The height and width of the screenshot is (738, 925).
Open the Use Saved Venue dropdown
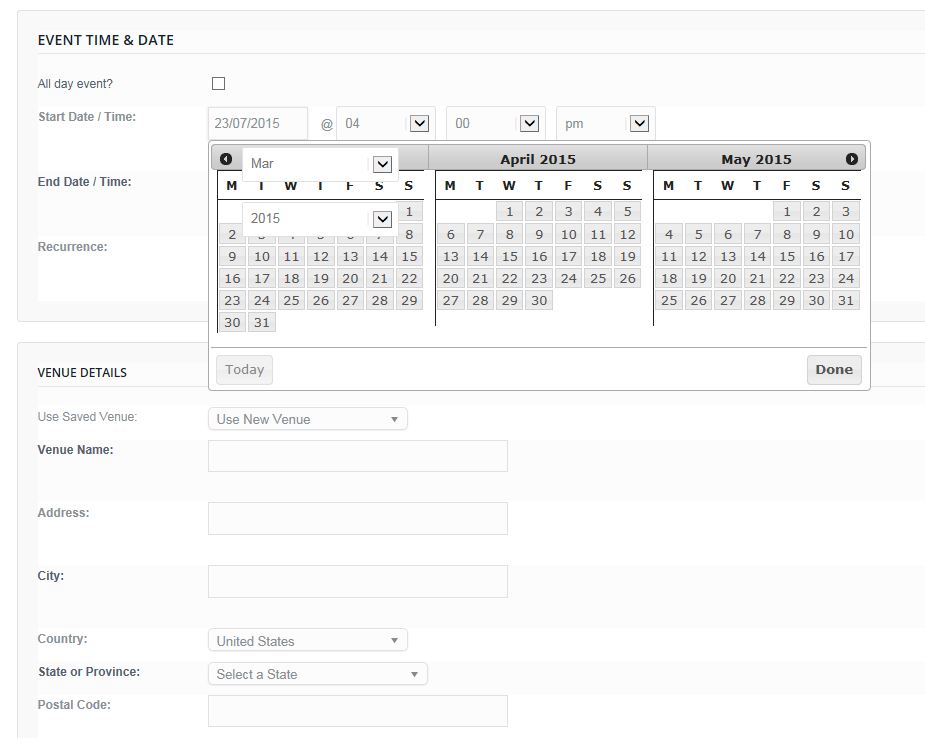click(307, 419)
